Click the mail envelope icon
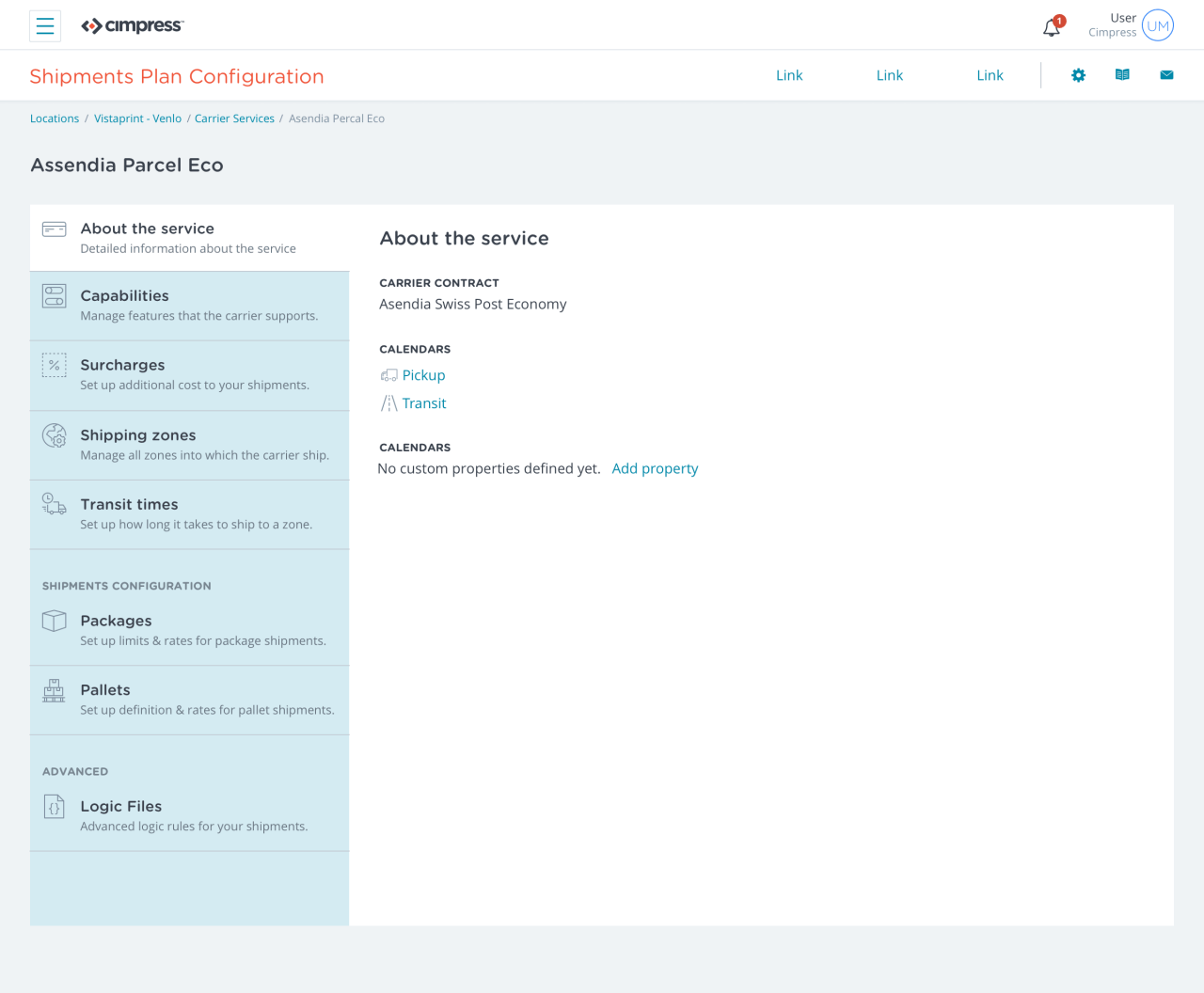 point(1166,75)
